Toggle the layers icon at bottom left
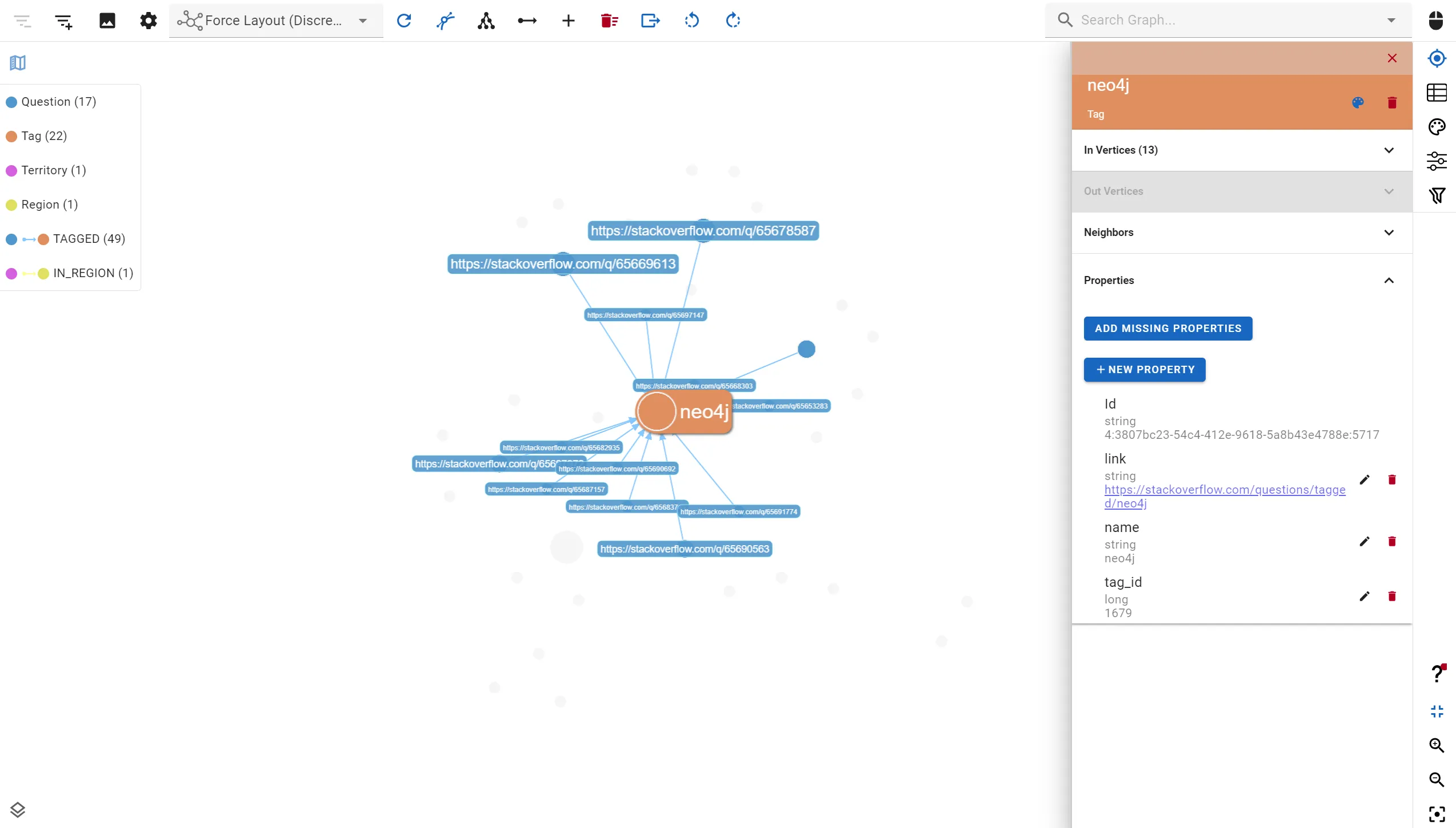Screen dimensions: 1456x828 (18, 810)
